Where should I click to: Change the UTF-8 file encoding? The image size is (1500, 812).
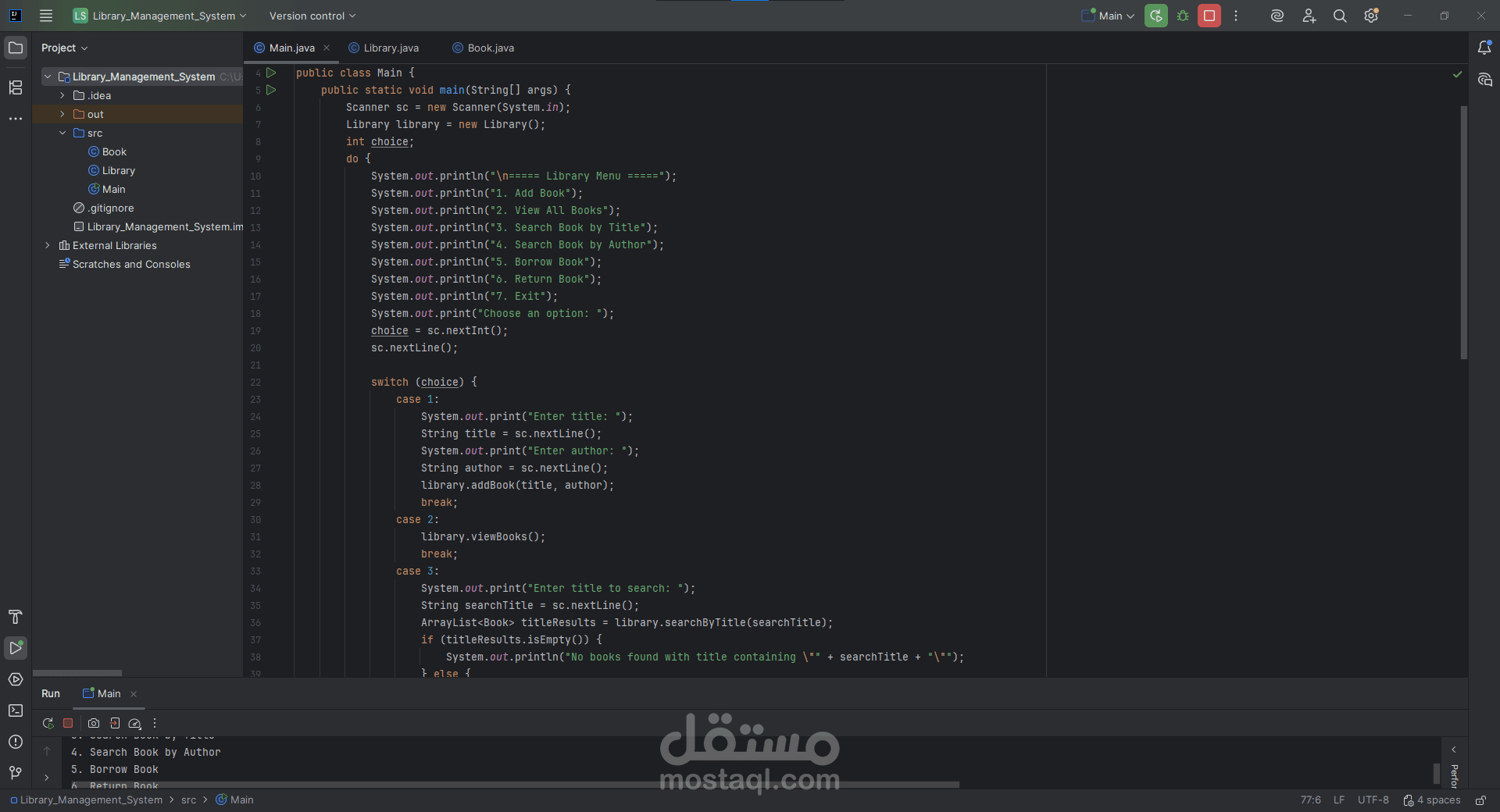tap(1373, 800)
